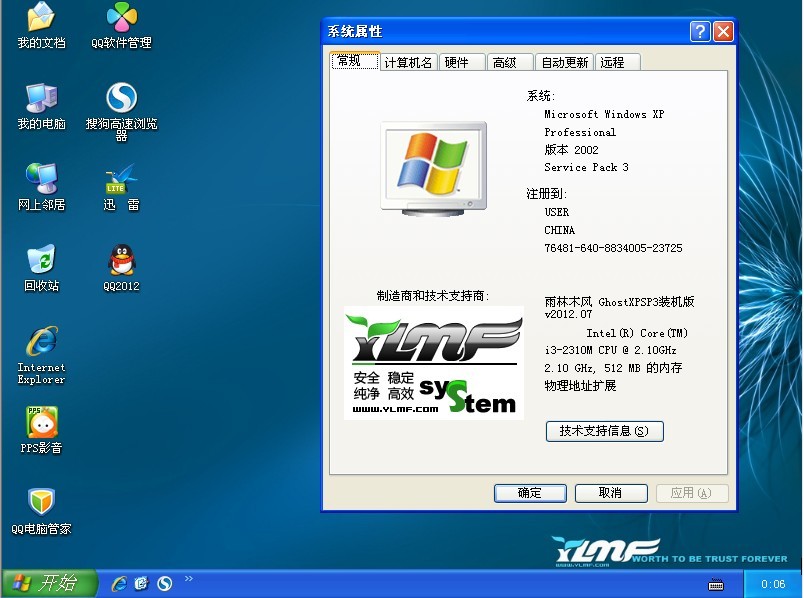Click the text Microsoft Windows XP

click(x=604, y=114)
